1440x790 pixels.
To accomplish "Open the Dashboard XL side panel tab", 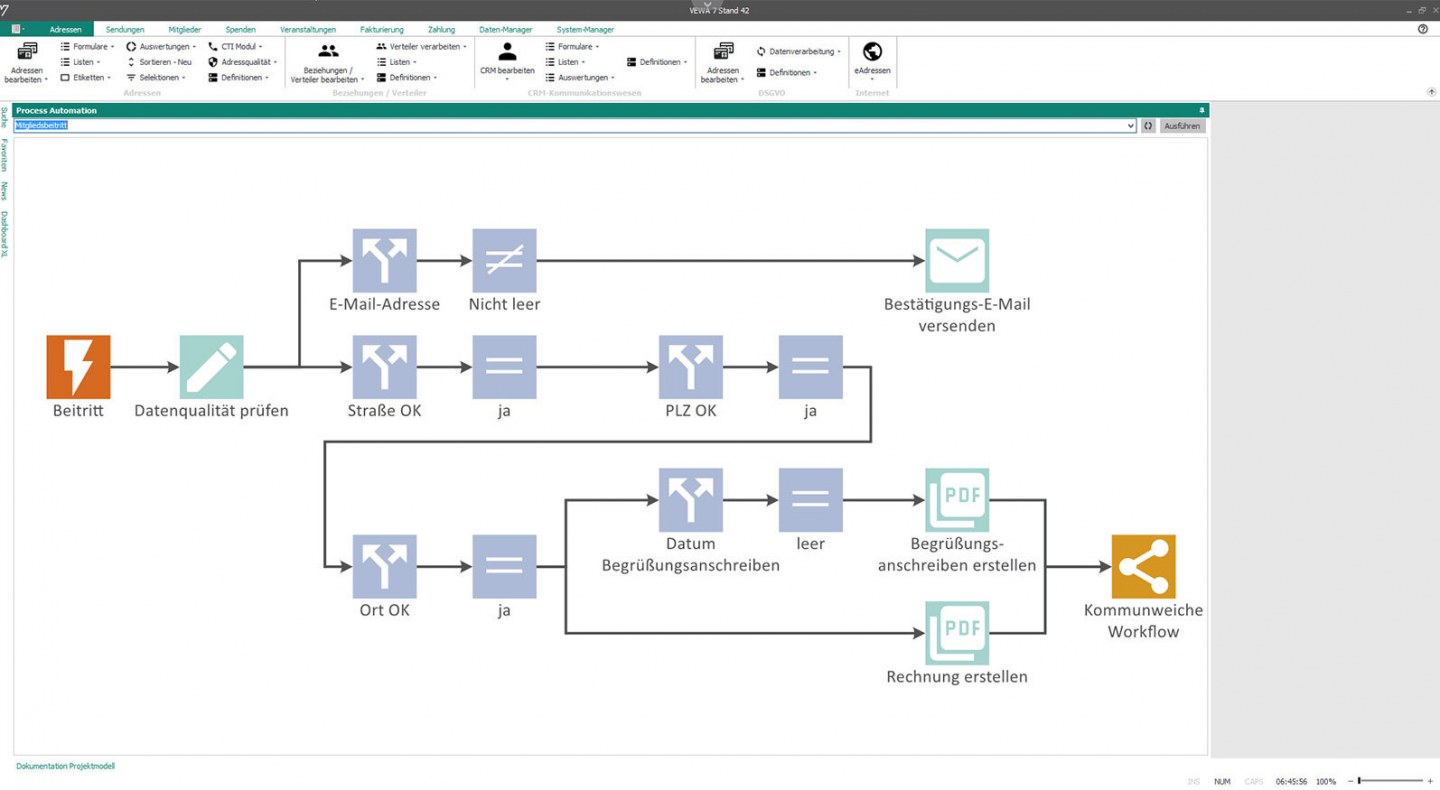I will pyautogui.click(x=4, y=234).
